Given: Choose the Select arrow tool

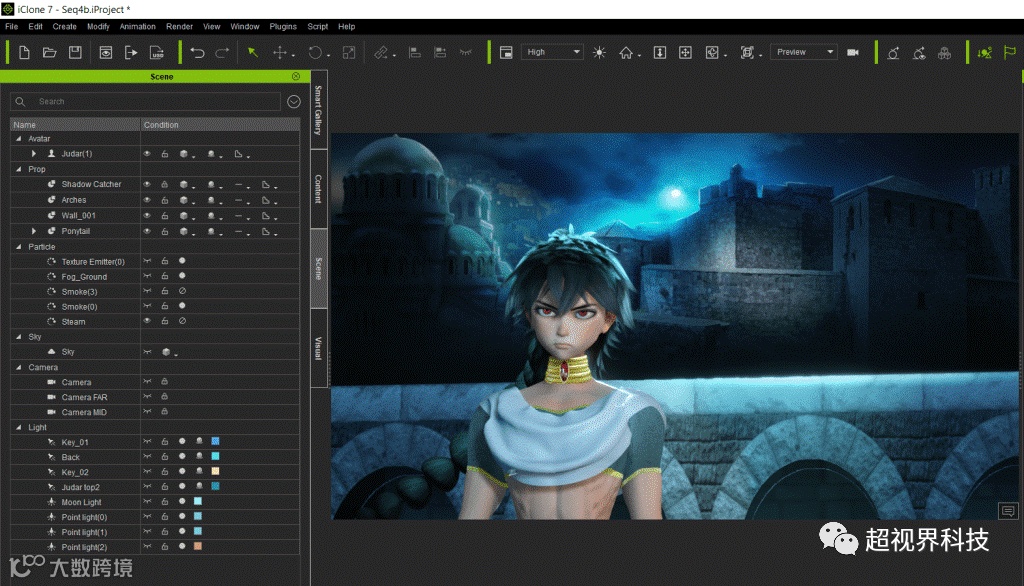Looking at the screenshot, I should (253, 52).
